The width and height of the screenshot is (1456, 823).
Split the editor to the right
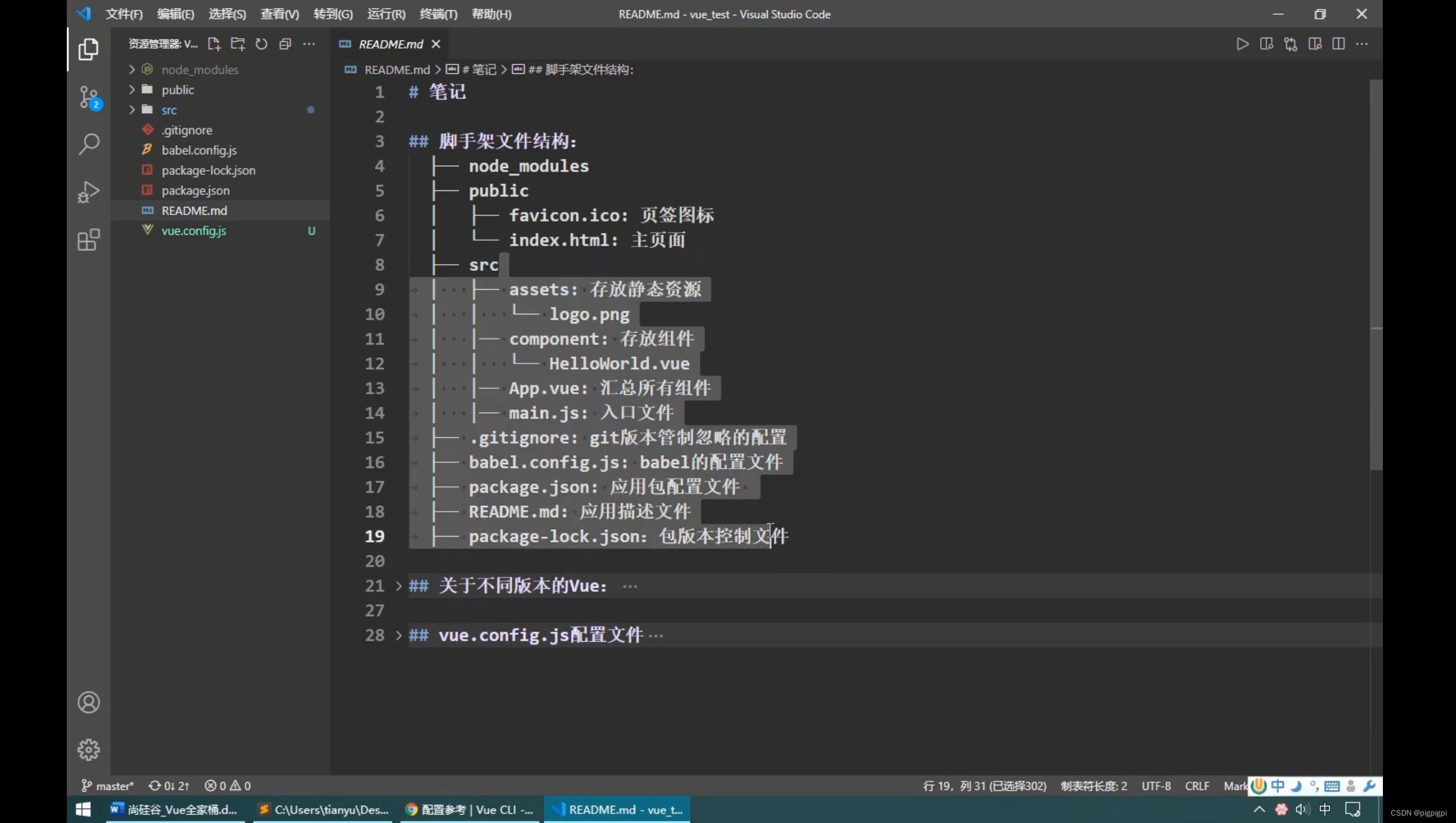pos(1338,44)
